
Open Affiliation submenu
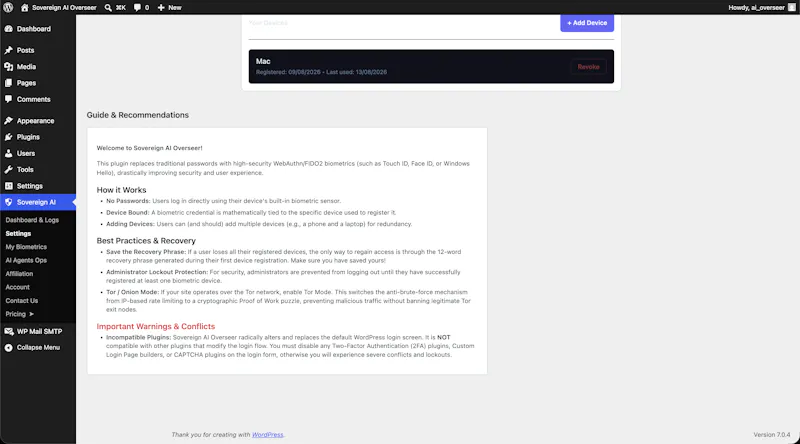[x=19, y=274]
